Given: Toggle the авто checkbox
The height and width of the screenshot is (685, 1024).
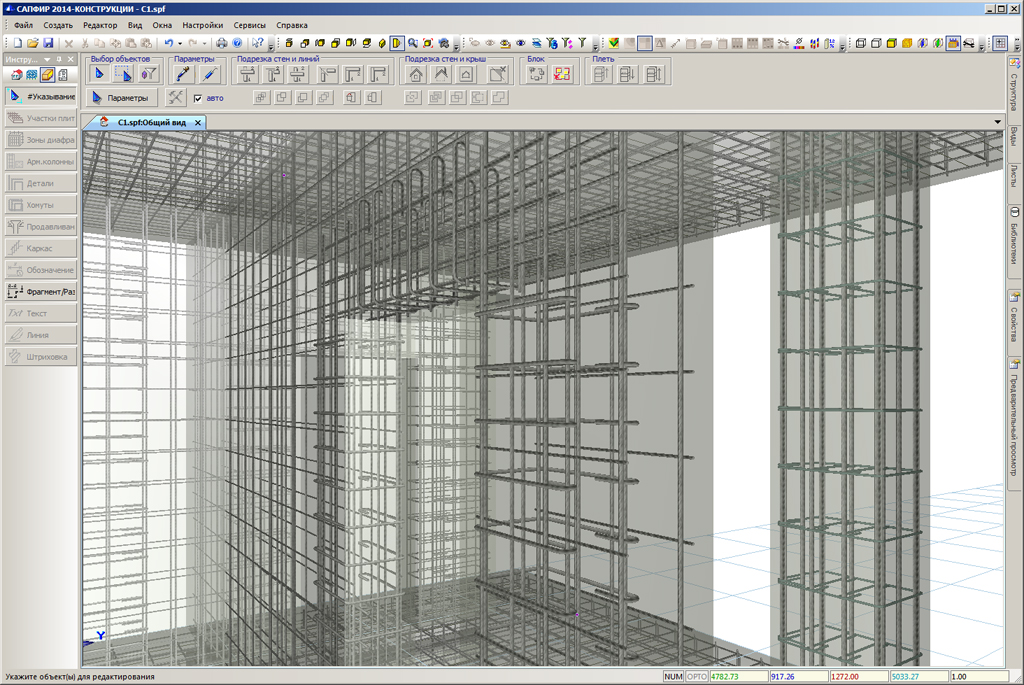Looking at the screenshot, I should click(198, 98).
